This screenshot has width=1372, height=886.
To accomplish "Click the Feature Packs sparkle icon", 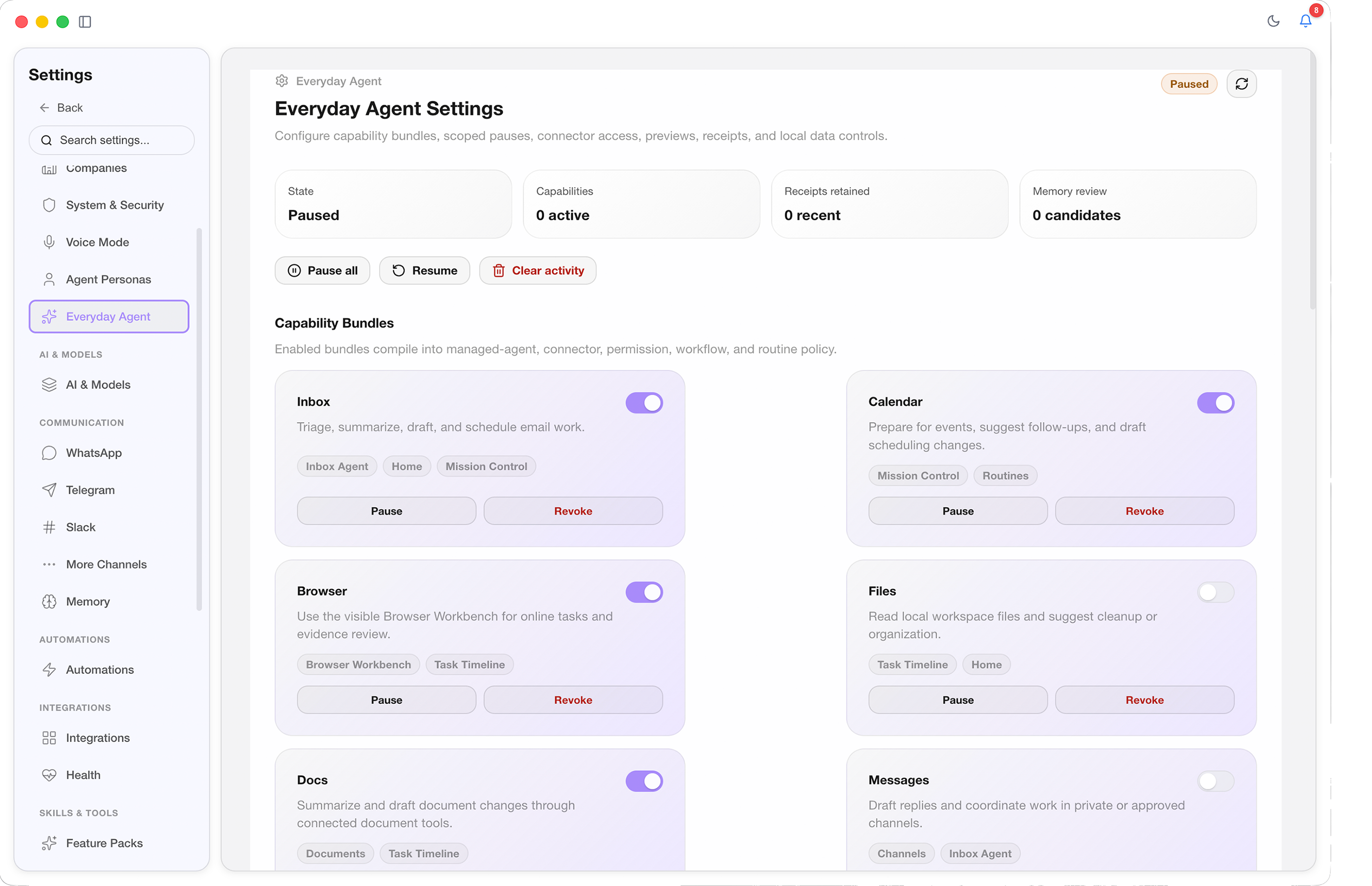I will pyautogui.click(x=49, y=844).
